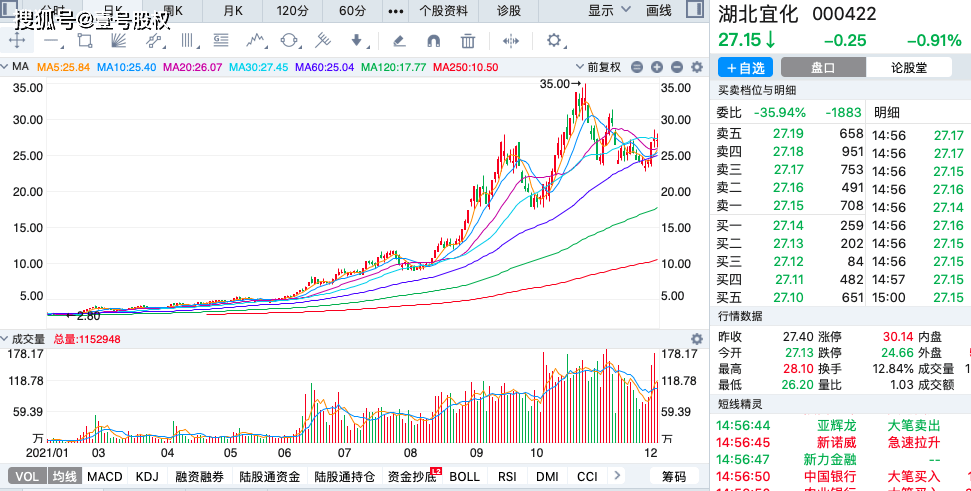This screenshot has width=971, height=491.
Task: Toggle the VOL indicator
Action: pyautogui.click(x=27, y=476)
